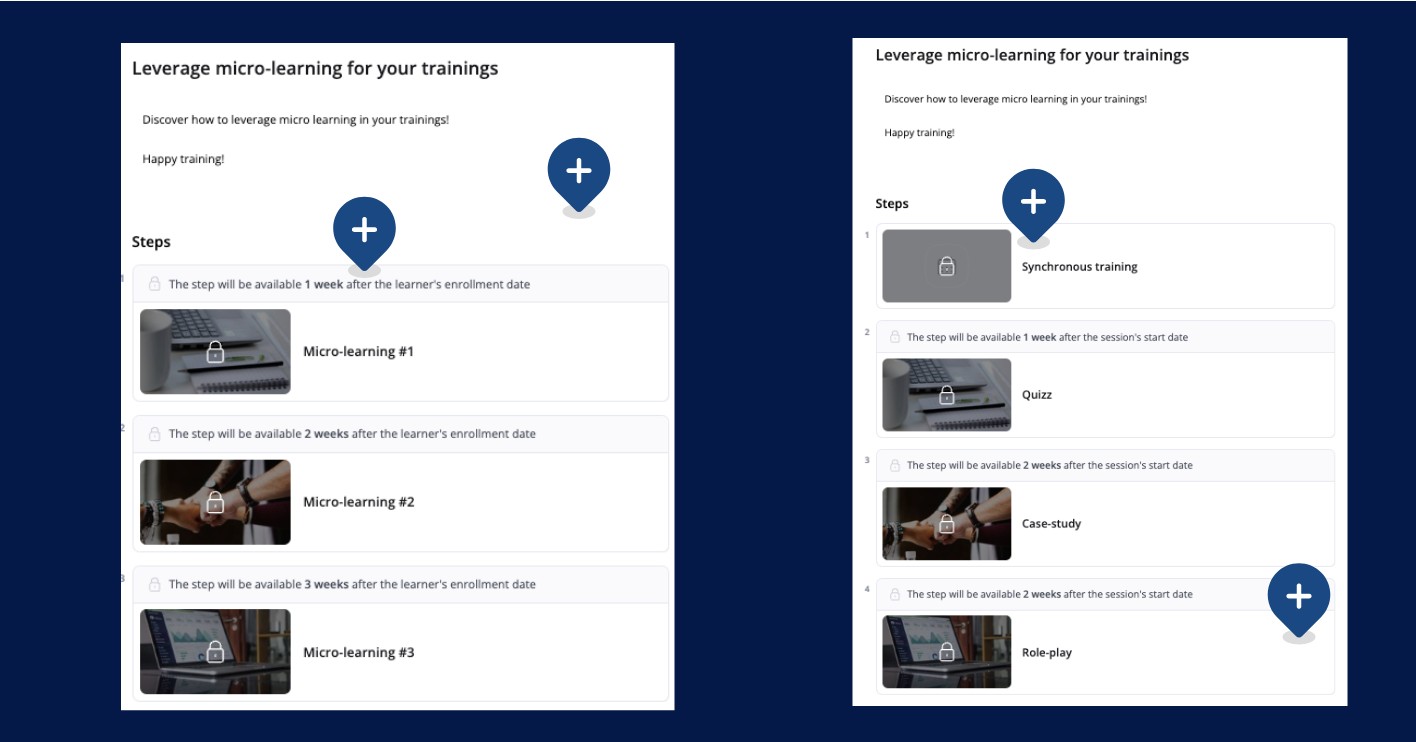Click the lock icon on the Quizz thumbnail
The image size is (1416, 742).
[946, 394]
